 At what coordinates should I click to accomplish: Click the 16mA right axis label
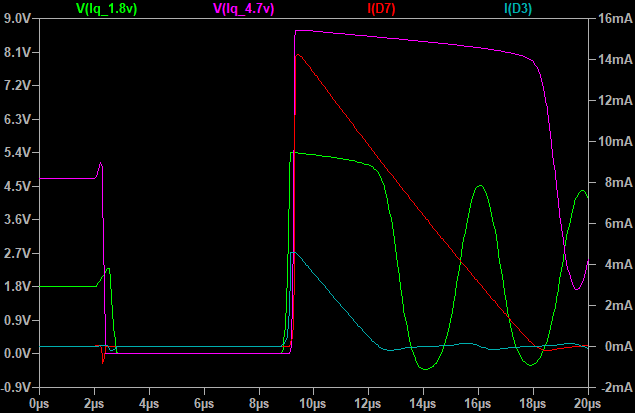[x=615, y=19]
